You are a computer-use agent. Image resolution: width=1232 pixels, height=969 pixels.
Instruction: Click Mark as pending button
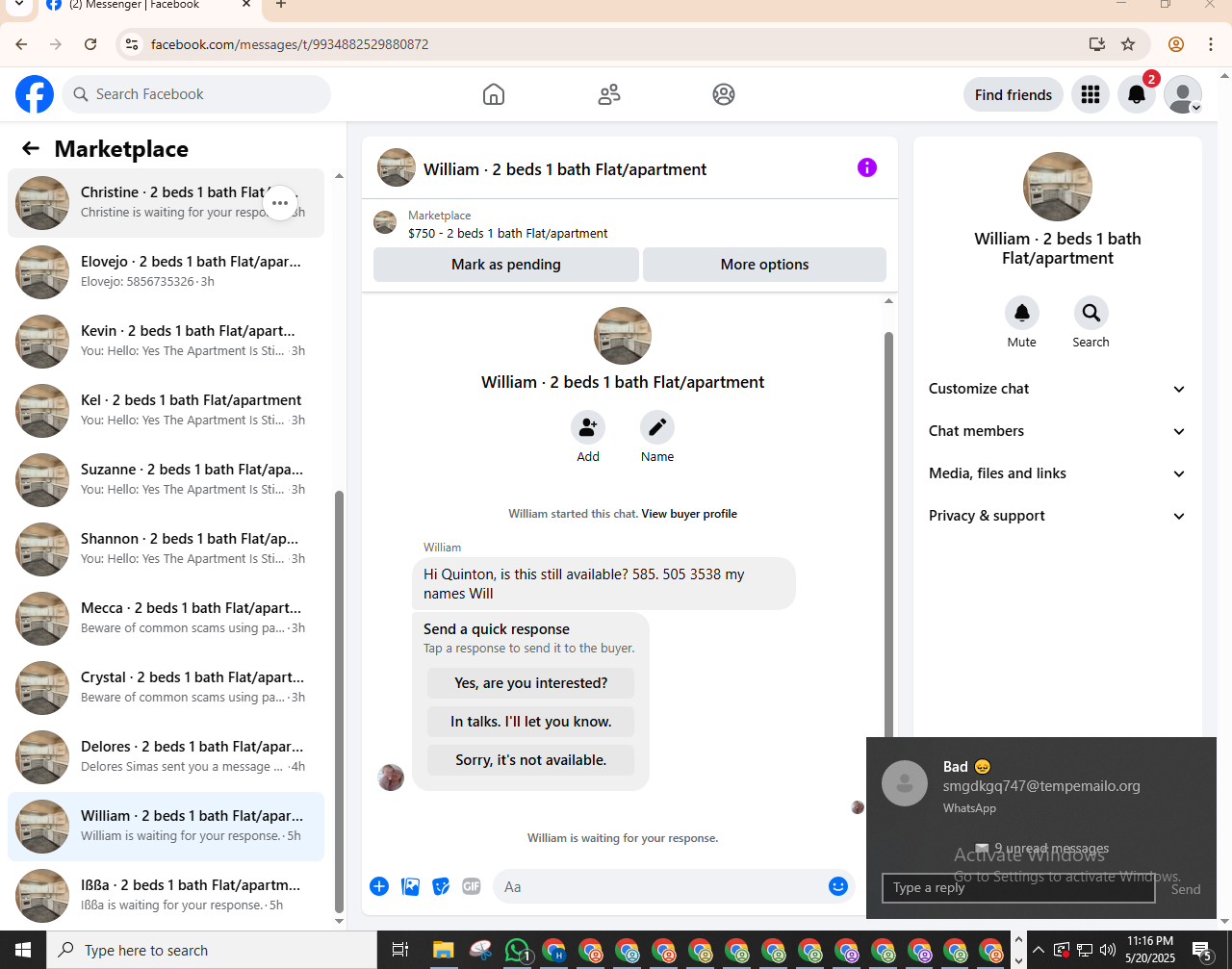pos(506,265)
